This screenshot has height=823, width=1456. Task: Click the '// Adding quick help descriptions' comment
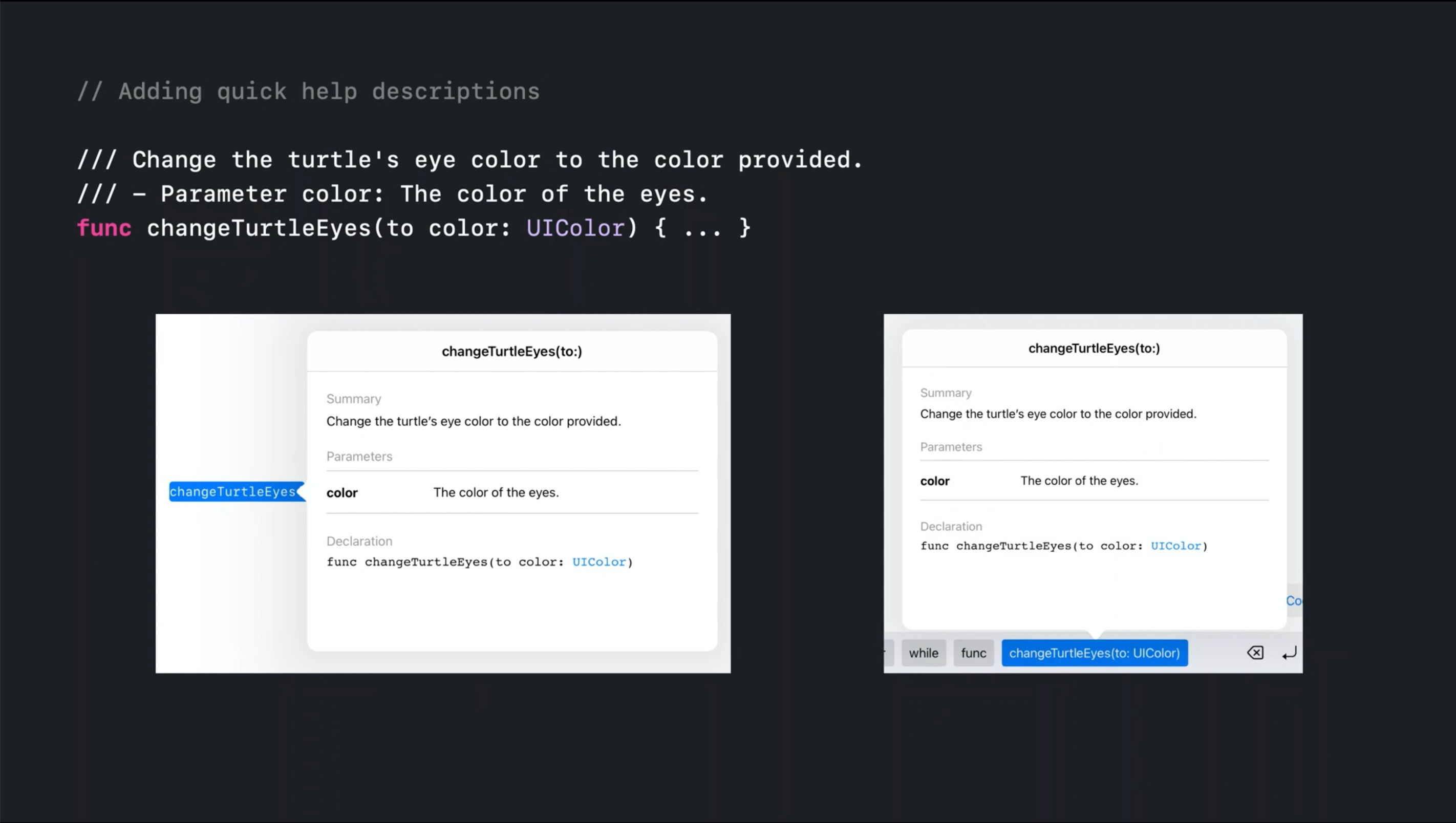pyautogui.click(x=308, y=92)
